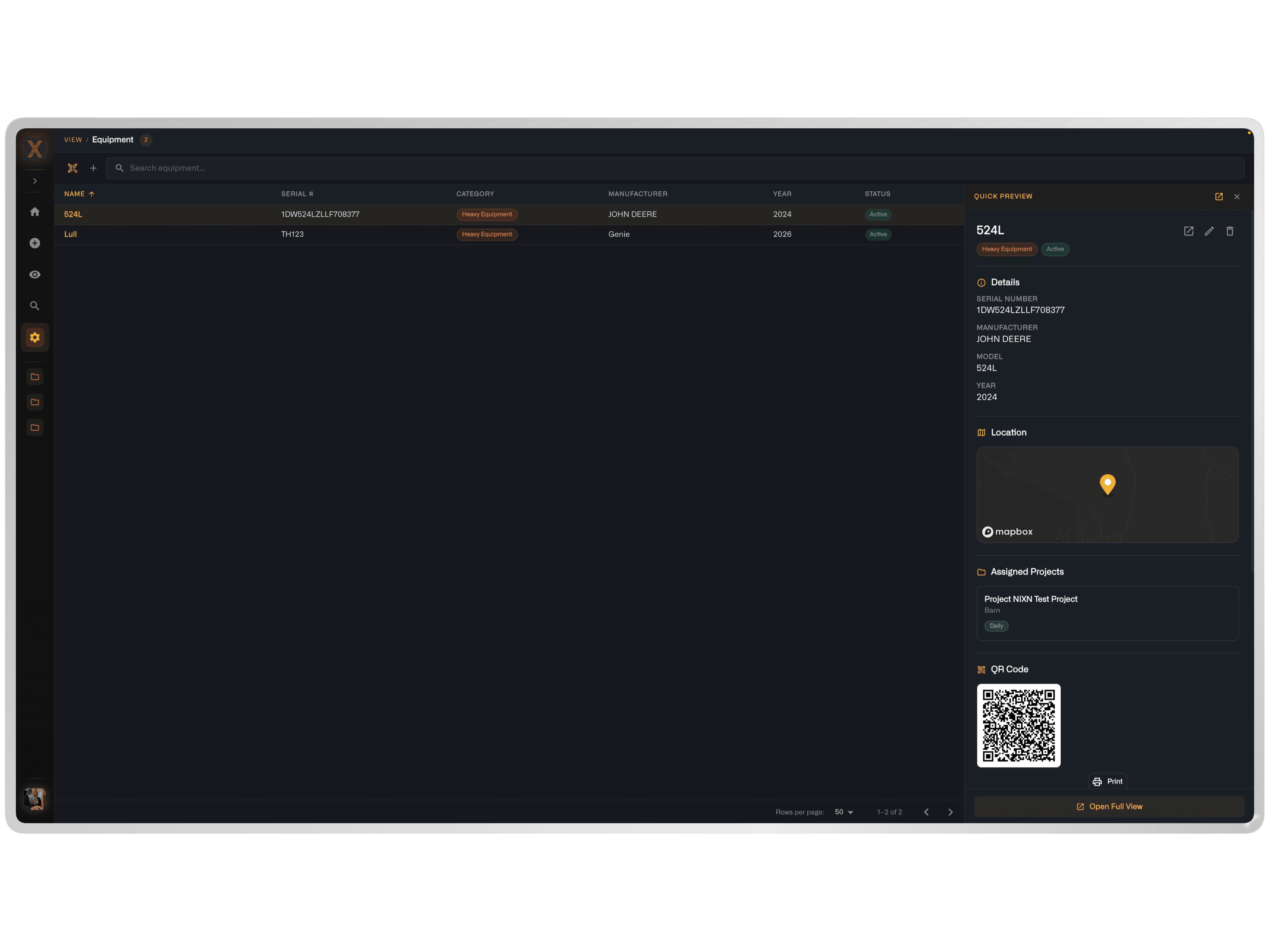The width and height of the screenshot is (1270, 952).
Task: Open the View (eye) sidebar section
Action: pos(35,274)
